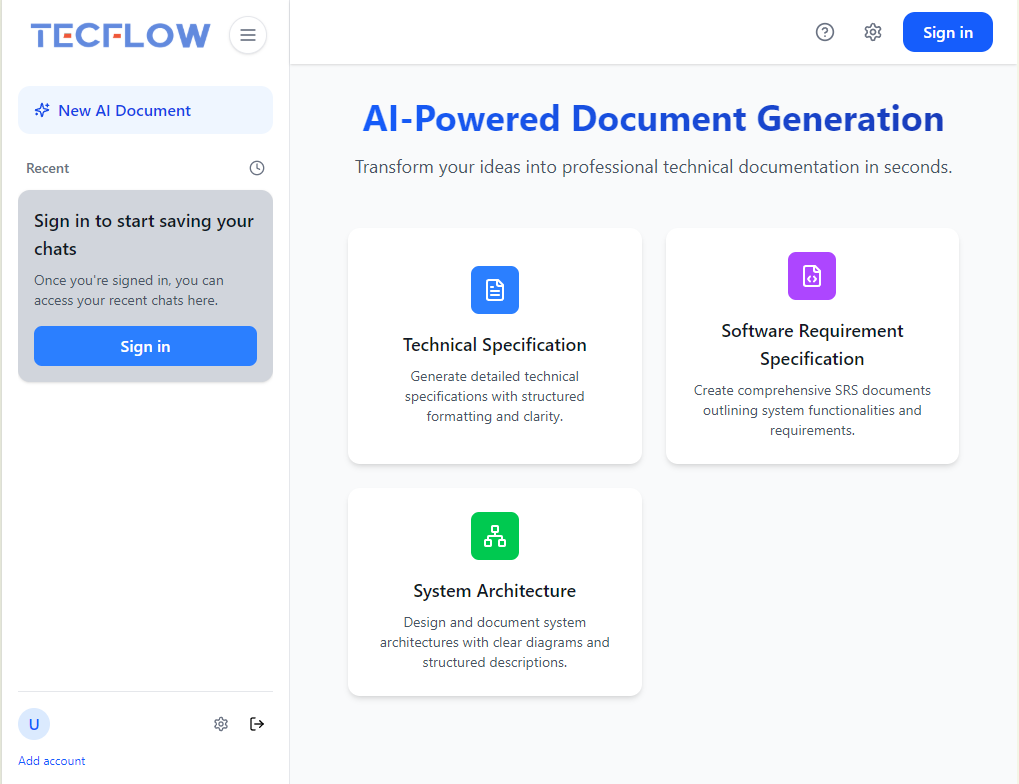Start a New AI Document
The height and width of the screenshot is (784, 1019).
coord(145,111)
